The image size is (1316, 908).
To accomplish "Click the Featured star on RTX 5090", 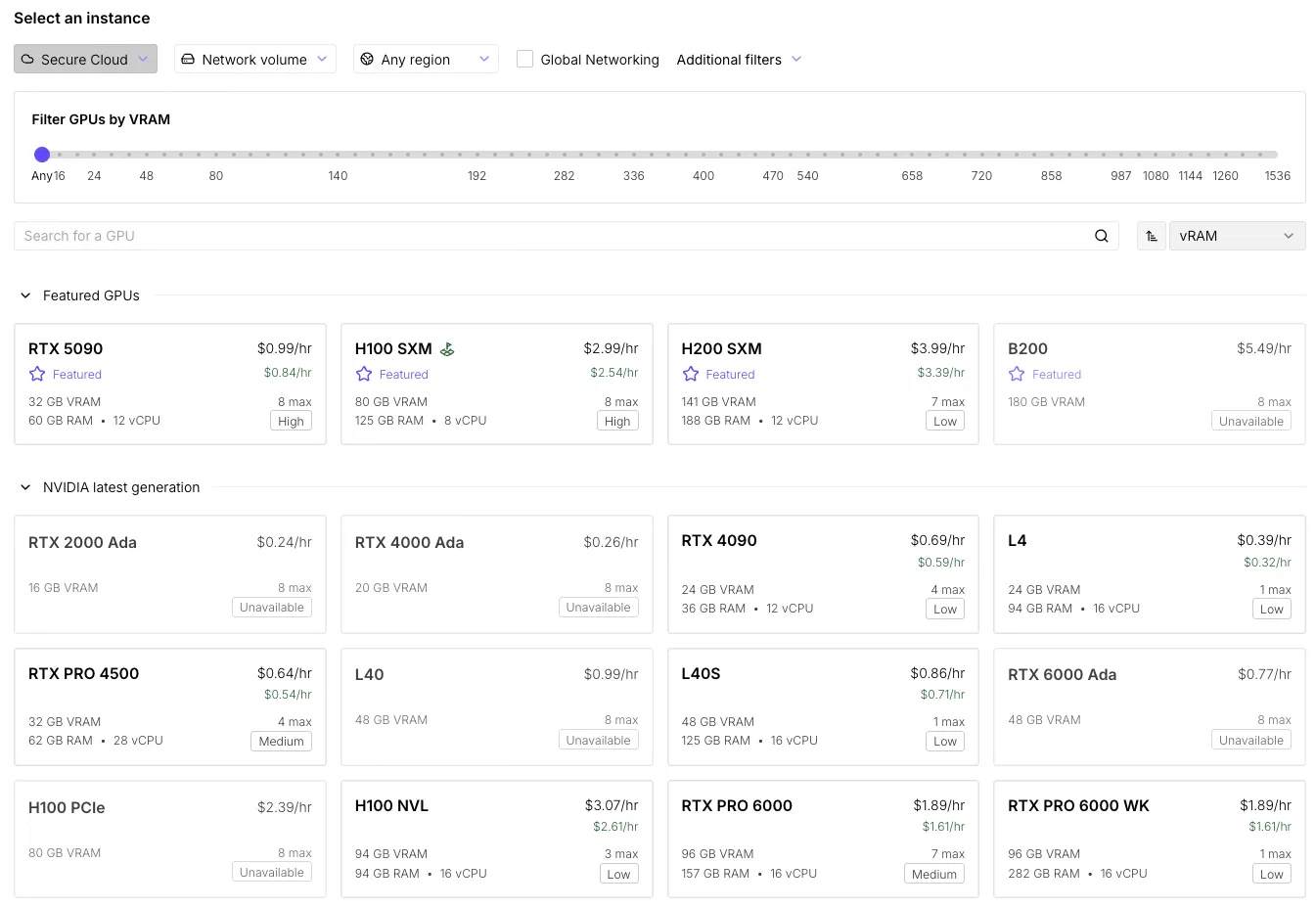I will click(x=37, y=374).
